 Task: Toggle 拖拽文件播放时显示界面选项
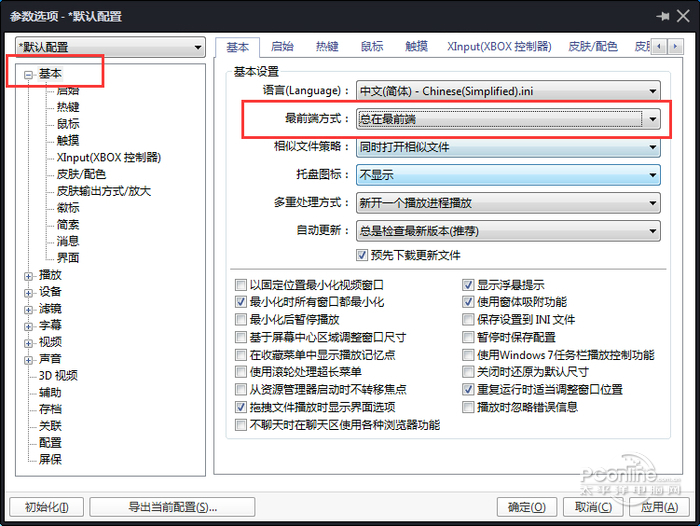point(241,407)
